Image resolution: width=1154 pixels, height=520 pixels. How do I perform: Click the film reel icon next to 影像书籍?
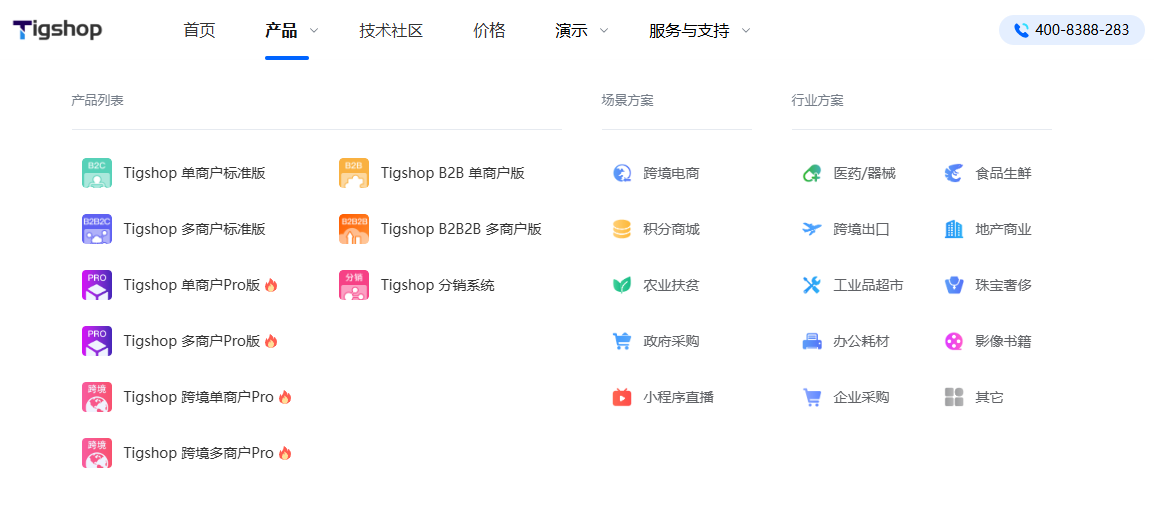point(954,341)
